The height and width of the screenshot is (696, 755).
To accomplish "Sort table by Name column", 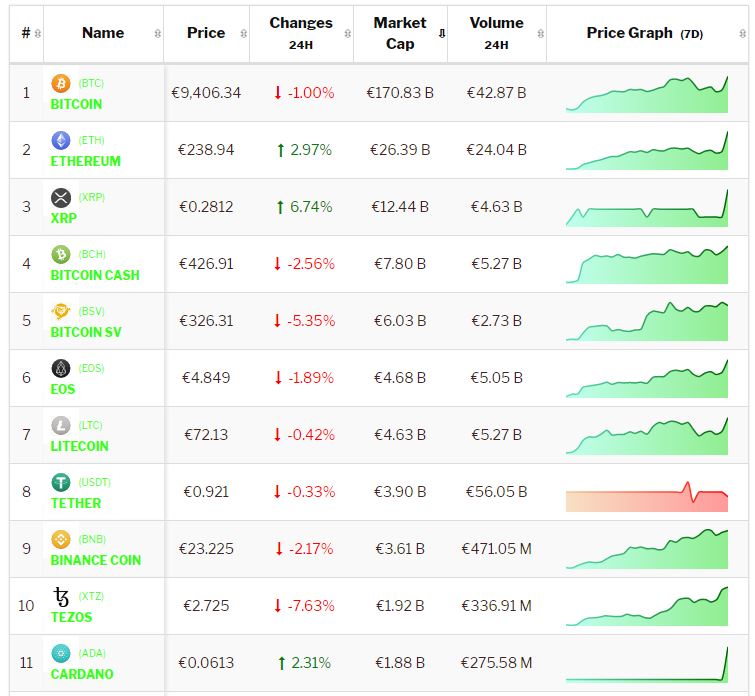I will [x=103, y=33].
